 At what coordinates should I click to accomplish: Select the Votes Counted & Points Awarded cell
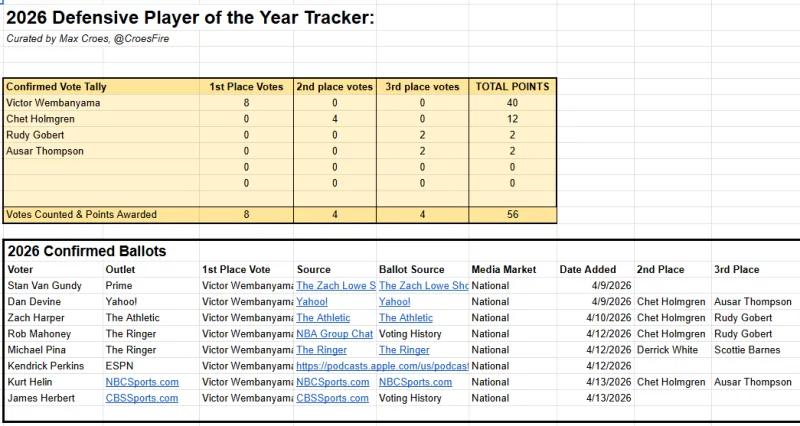80,214
